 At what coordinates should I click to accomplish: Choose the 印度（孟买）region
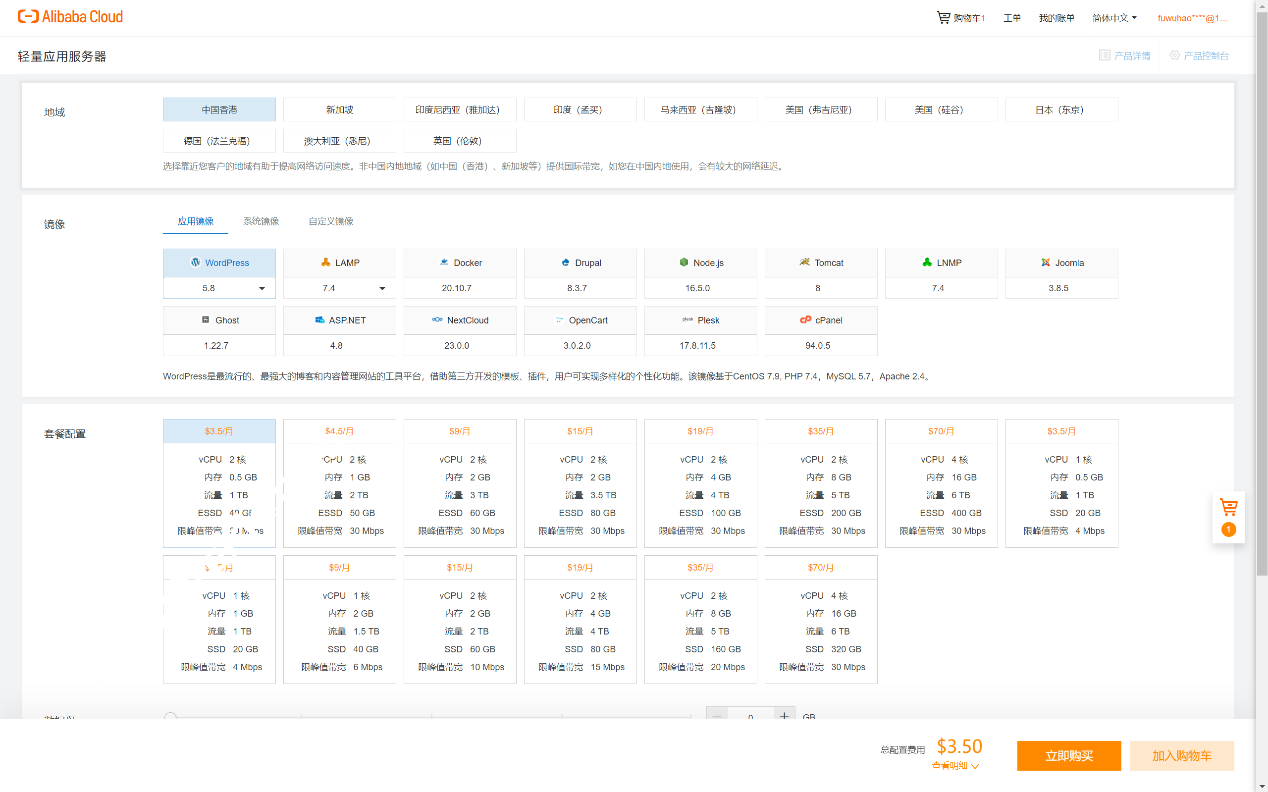click(580, 110)
